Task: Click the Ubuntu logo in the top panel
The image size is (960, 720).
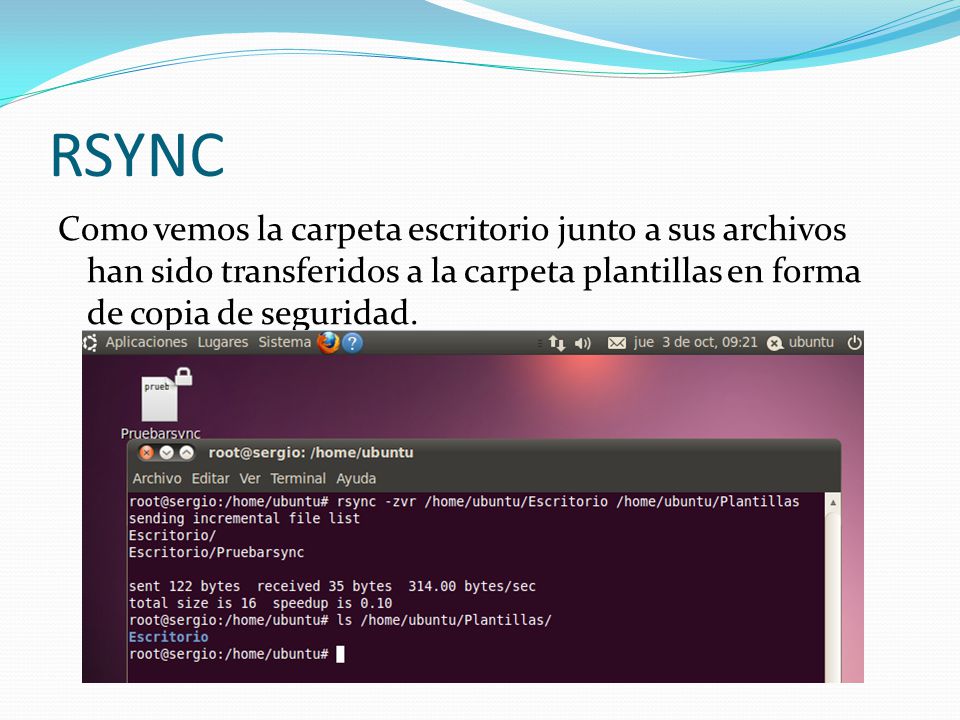Action: coord(90,343)
